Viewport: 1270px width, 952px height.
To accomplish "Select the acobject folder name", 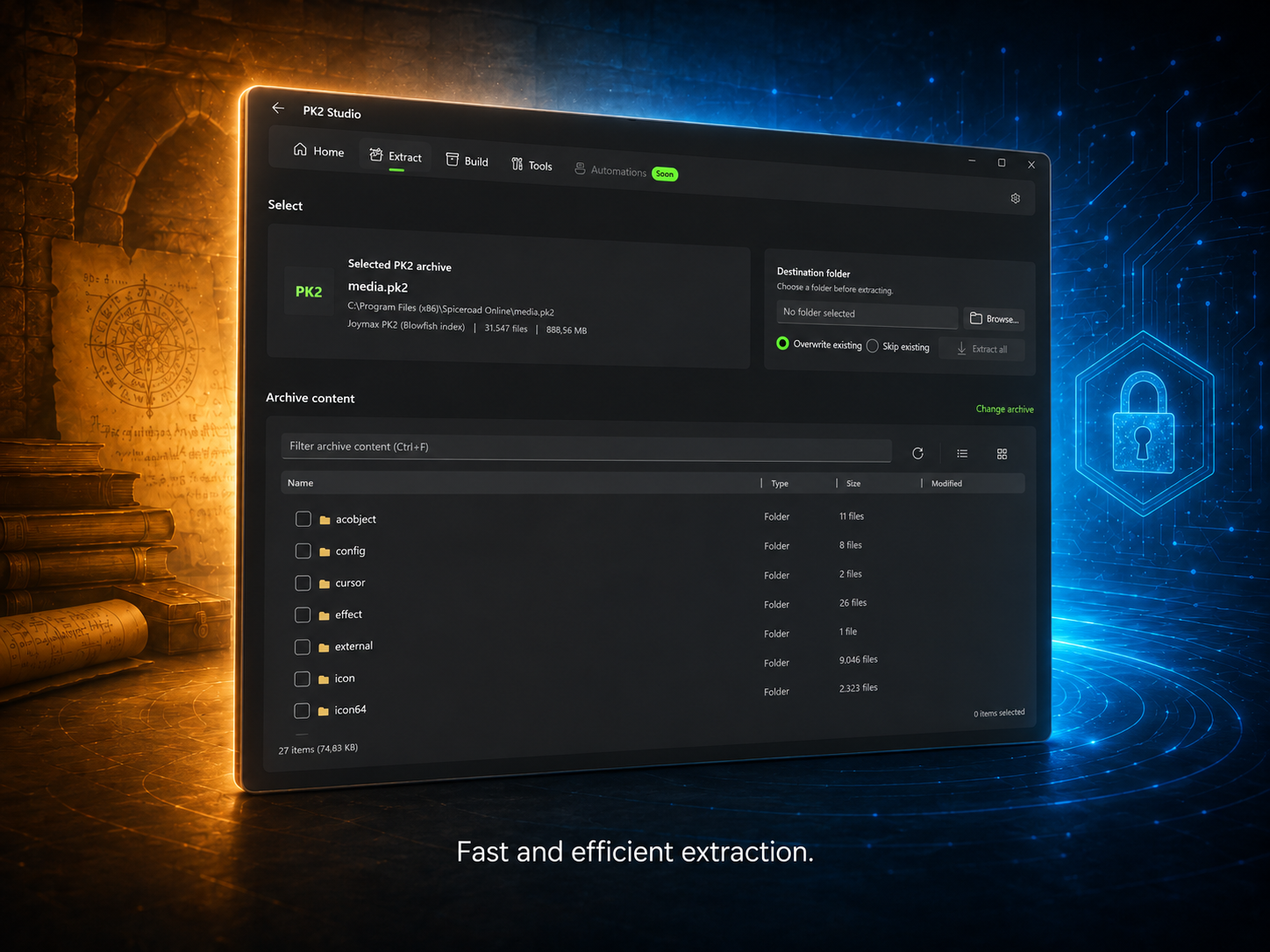I will [356, 519].
